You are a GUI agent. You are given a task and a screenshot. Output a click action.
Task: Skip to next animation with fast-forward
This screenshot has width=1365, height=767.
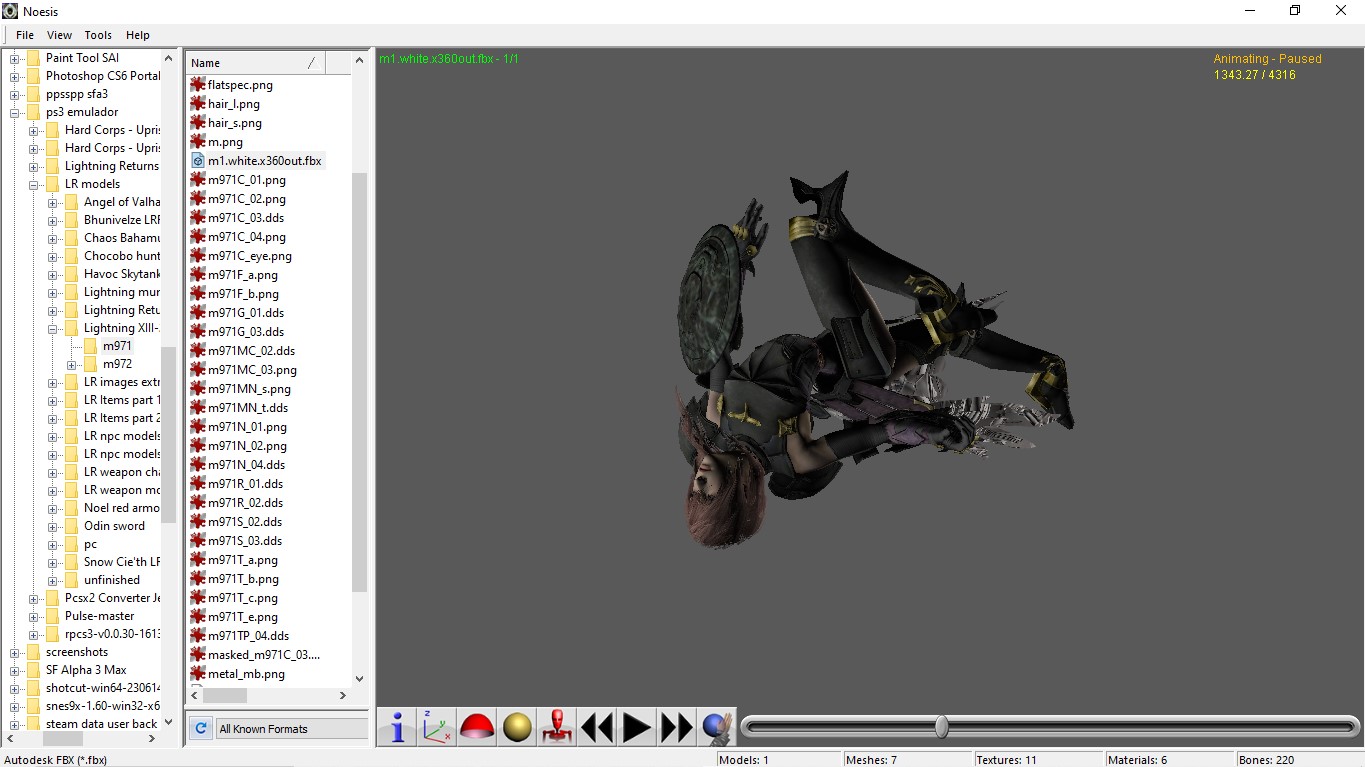point(677,727)
